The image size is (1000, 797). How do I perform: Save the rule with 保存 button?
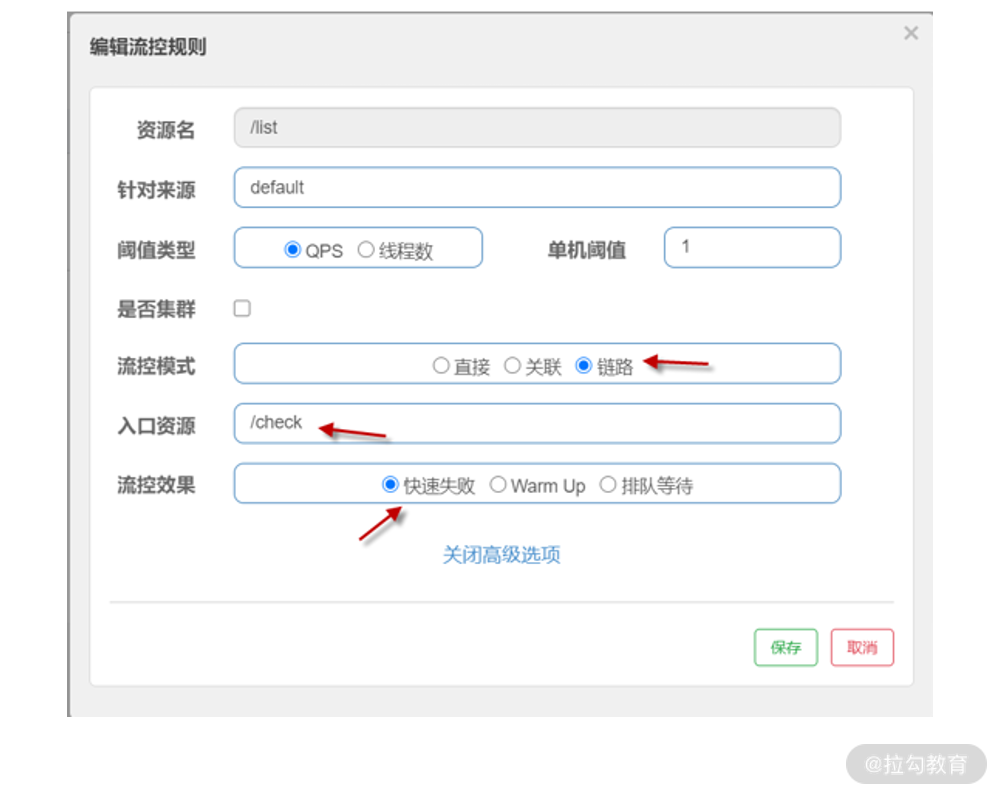point(786,647)
